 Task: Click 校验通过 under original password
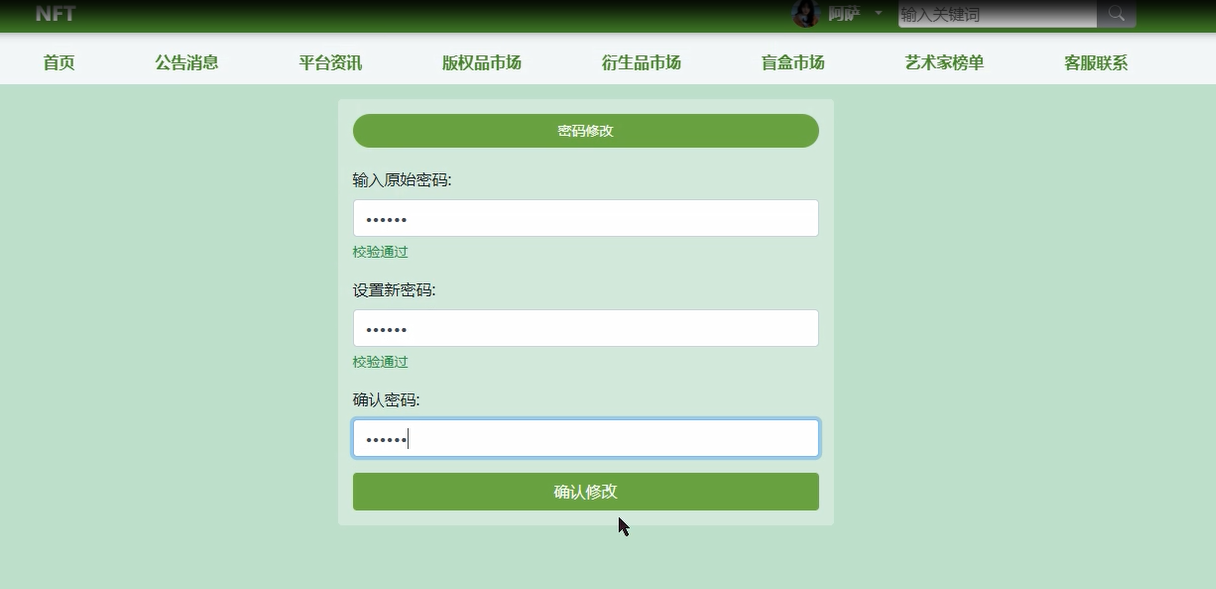click(x=380, y=252)
